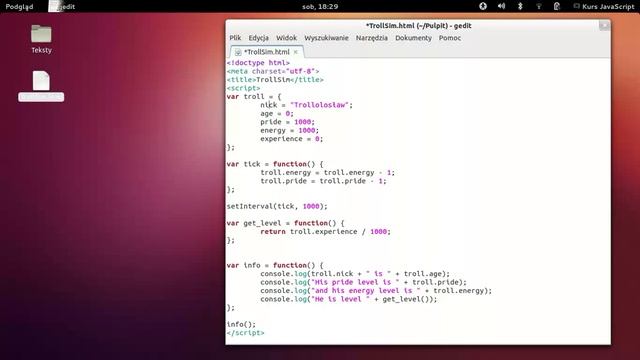Viewport: 640px width, 360px height.
Task: Click the 'var info = function() {' line
Action: click(x=275, y=265)
